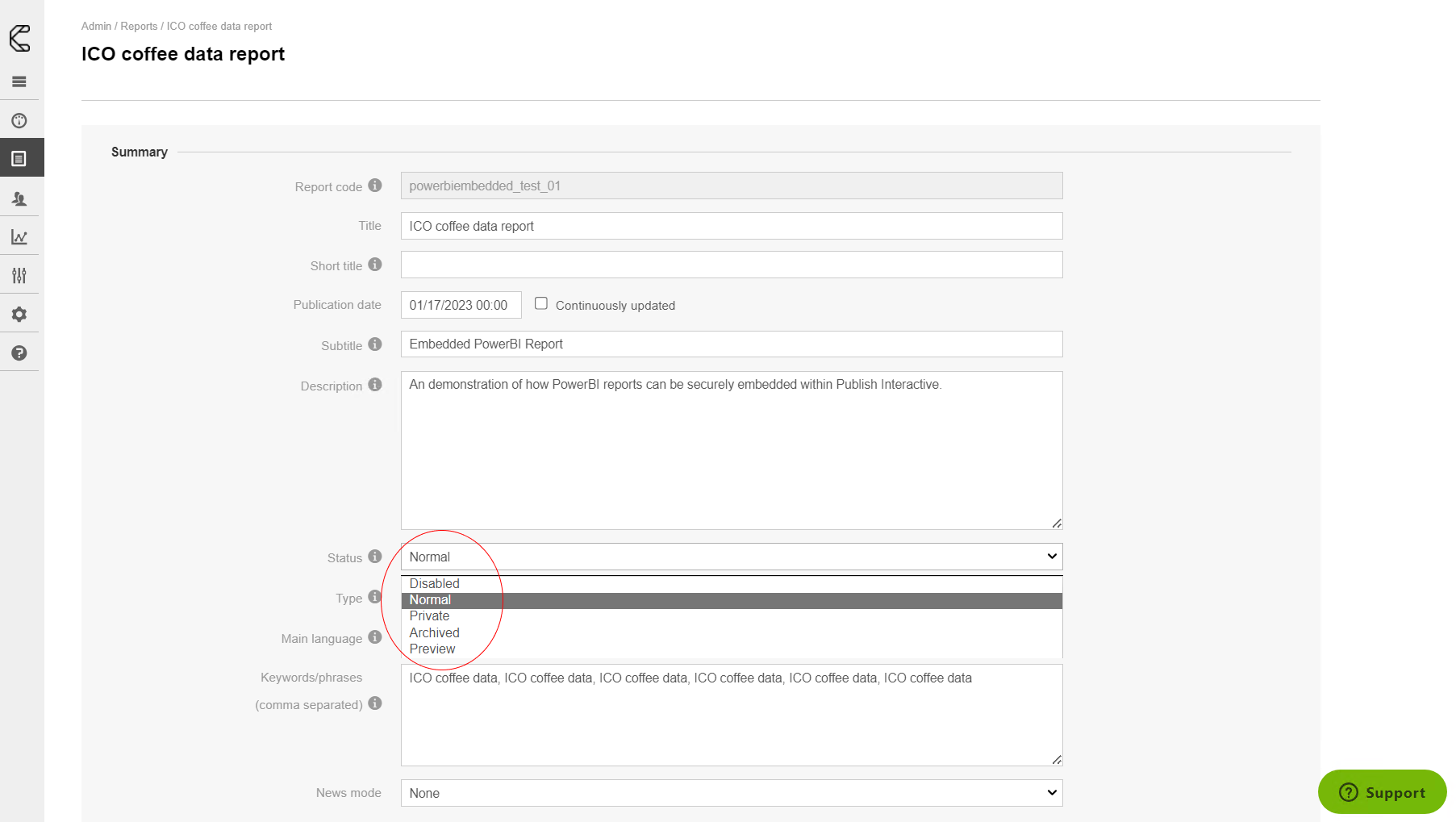The height and width of the screenshot is (822, 1456).
Task: Click the Admin breadcrumb link
Action: (x=96, y=27)
